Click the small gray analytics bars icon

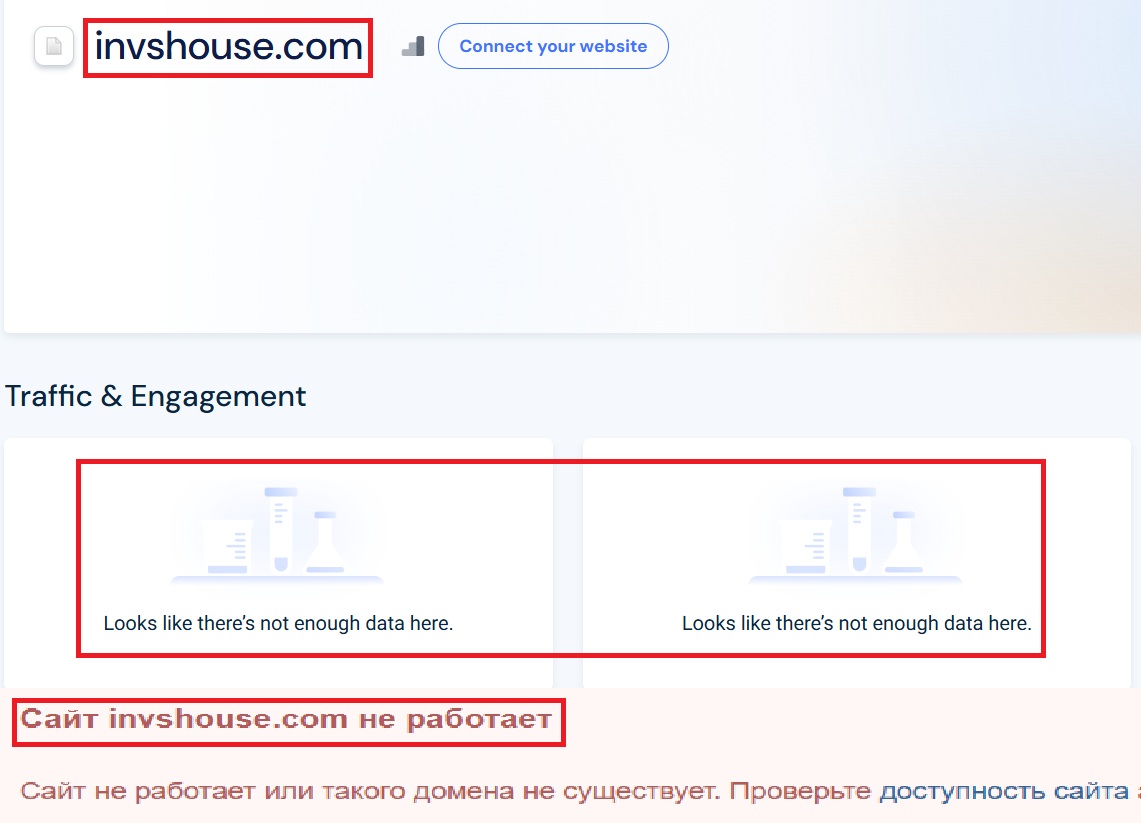pos(413,45)
